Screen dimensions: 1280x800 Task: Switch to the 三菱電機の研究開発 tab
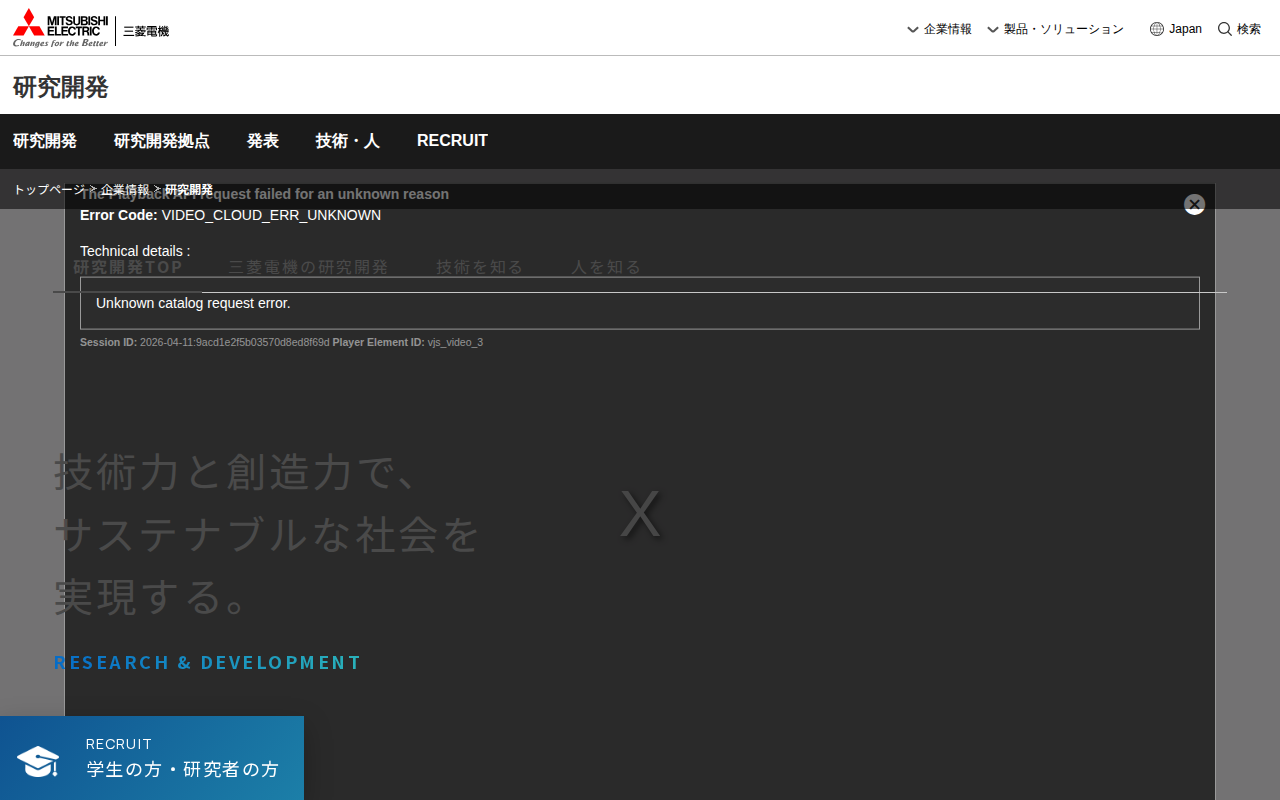308,267
